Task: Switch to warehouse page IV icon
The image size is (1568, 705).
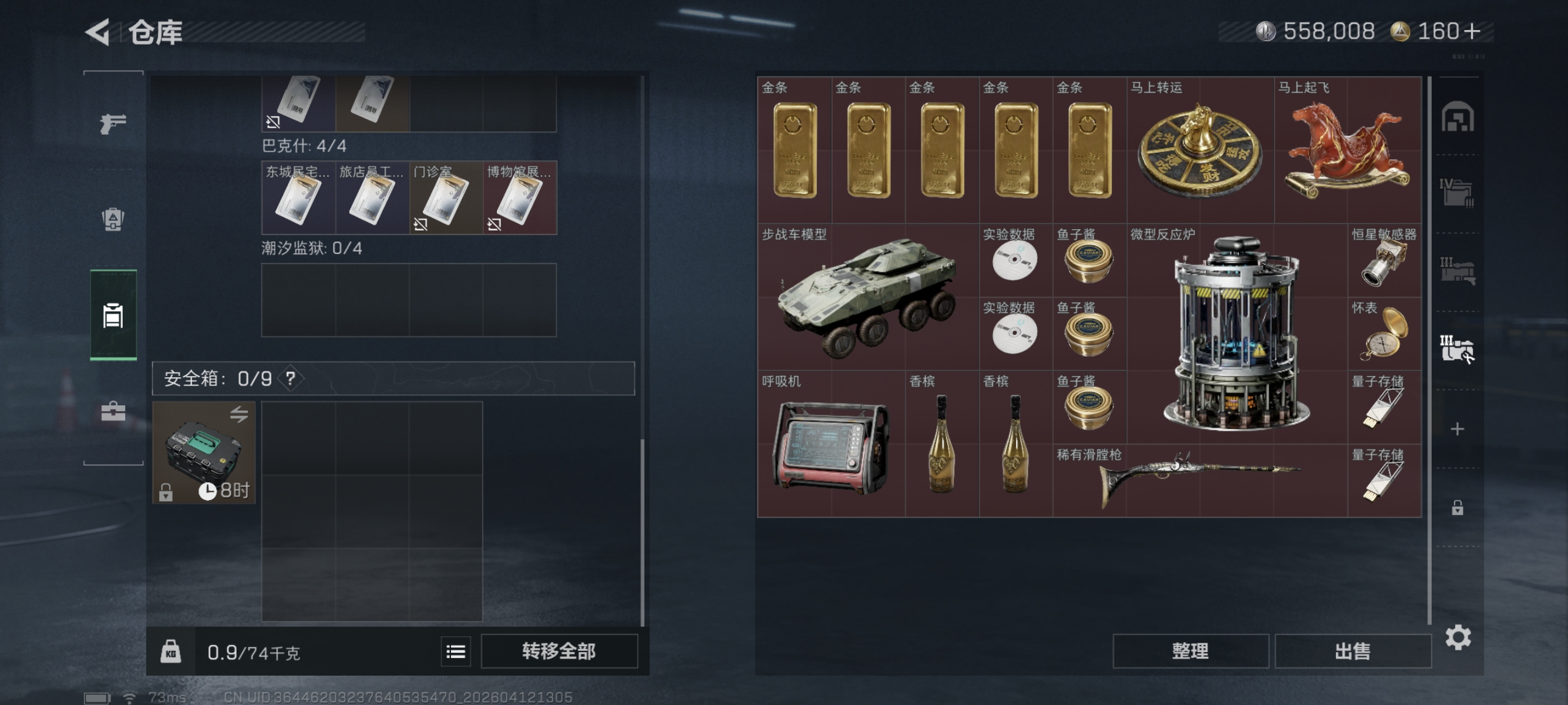Action: click(x=1456, y=192)
